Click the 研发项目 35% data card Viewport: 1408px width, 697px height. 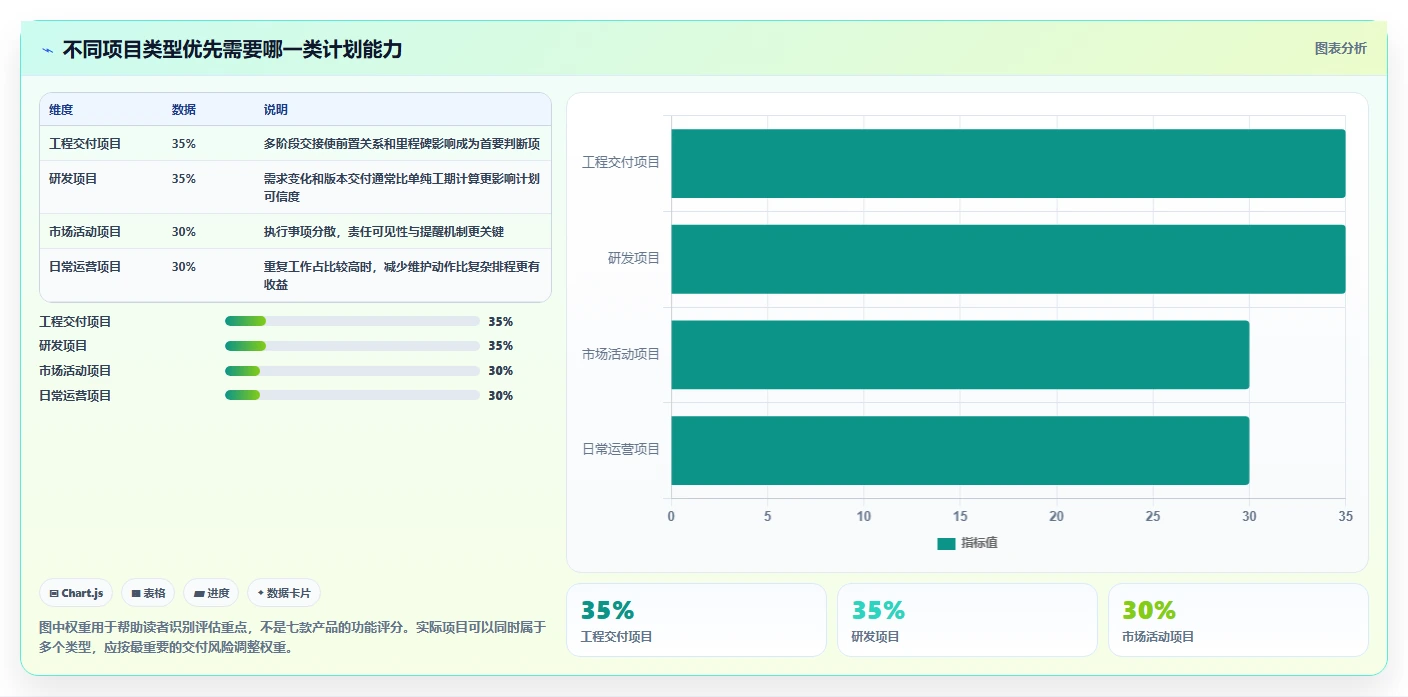(x=967, y=620)
